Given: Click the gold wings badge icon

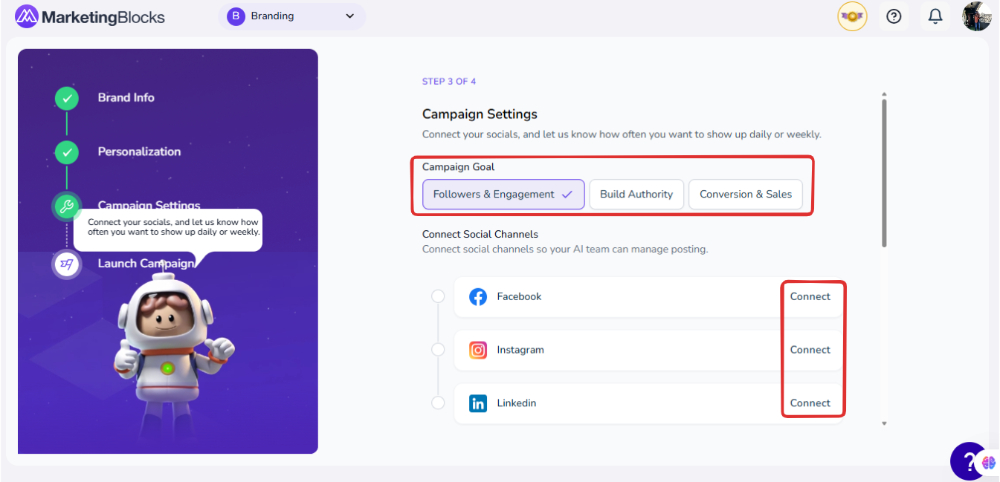Looking at the screenshot, I should coord(852,16).
